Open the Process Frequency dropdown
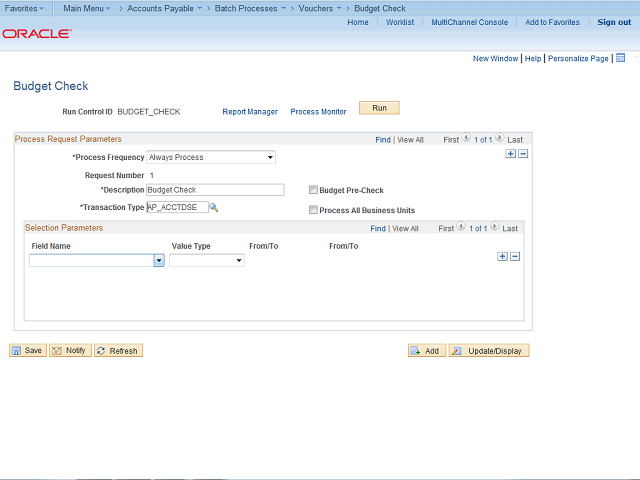This screenshot has height=480, width=640. pos(211,157)
